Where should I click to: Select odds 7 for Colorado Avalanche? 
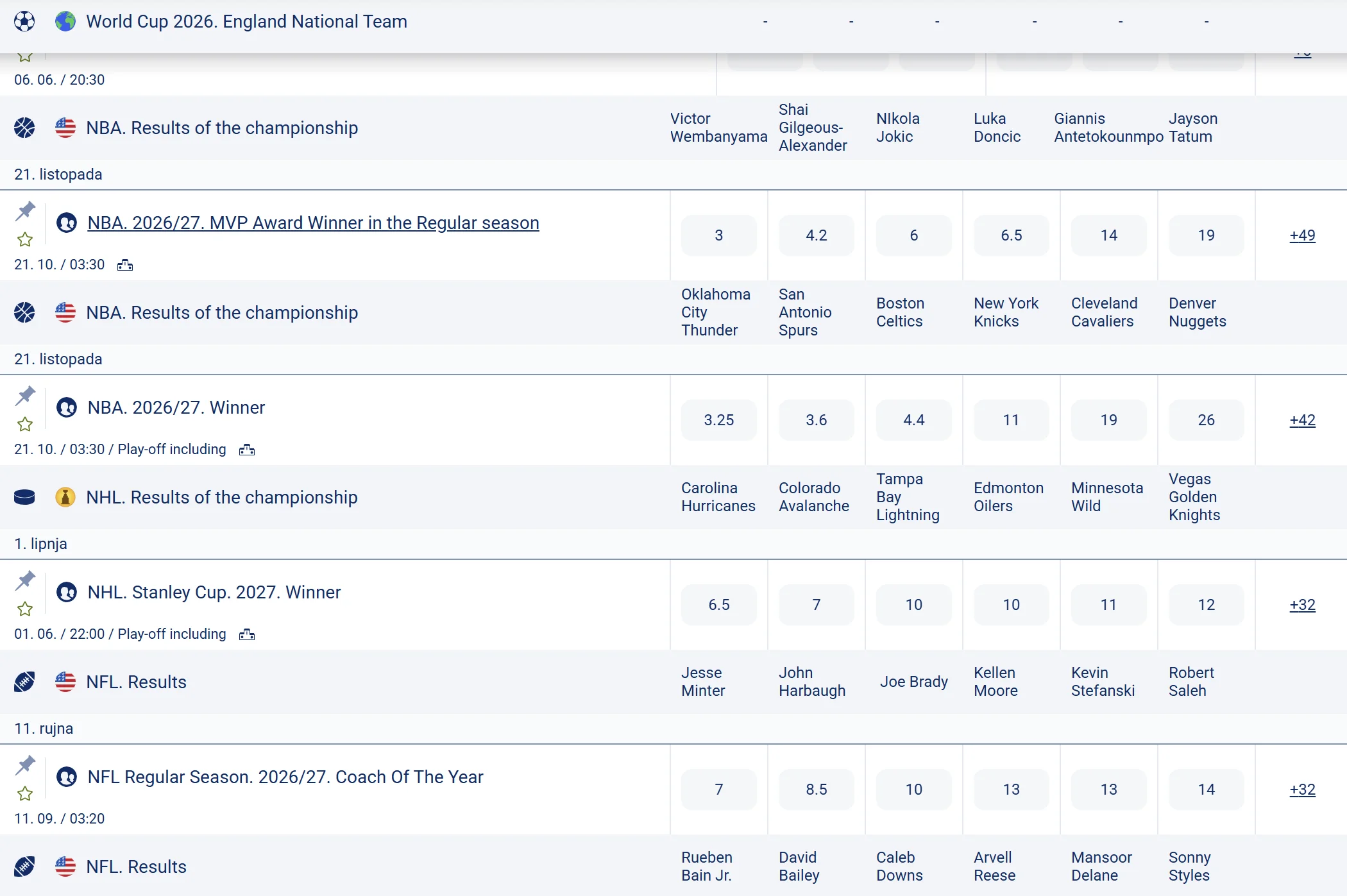click(x=817, y=605)
